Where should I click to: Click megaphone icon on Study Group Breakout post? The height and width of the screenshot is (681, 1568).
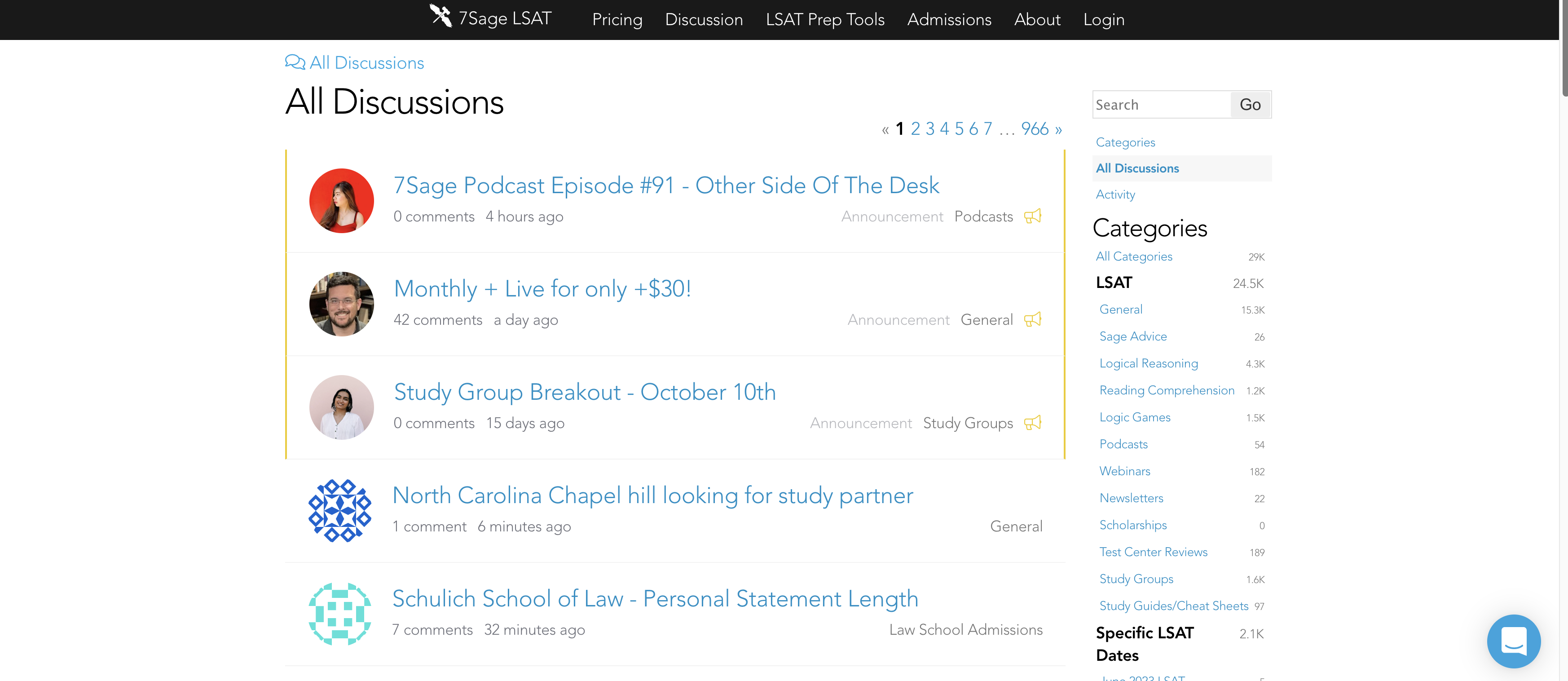point(1032,423)
